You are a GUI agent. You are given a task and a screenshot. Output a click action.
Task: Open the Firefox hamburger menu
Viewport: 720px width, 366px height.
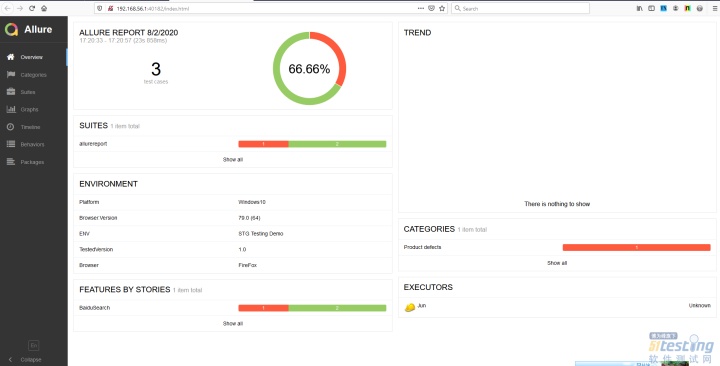coord(714,8)
